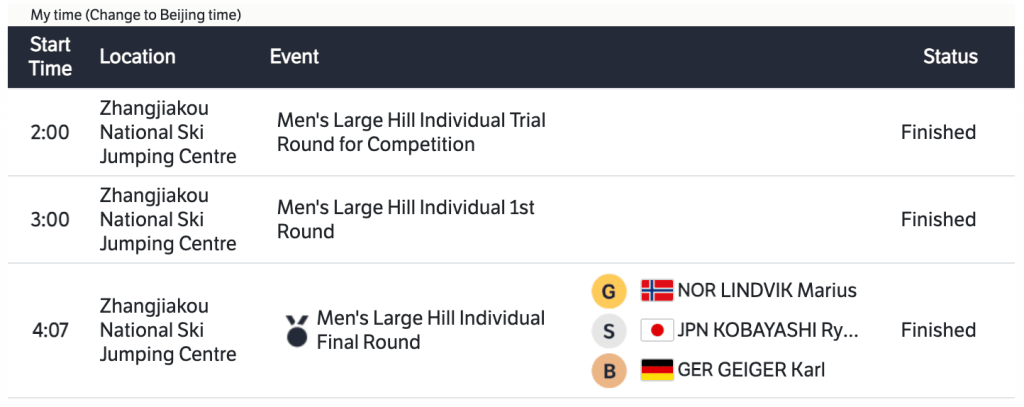1024x407 pixels.
Task: Click the Location column header
Action: coord(137,57)
